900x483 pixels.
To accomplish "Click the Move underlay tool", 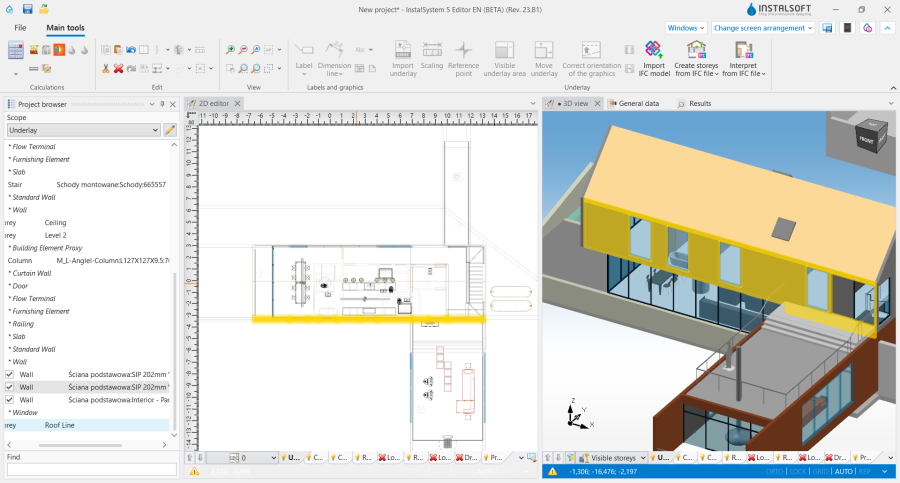I will click(544, 59).
